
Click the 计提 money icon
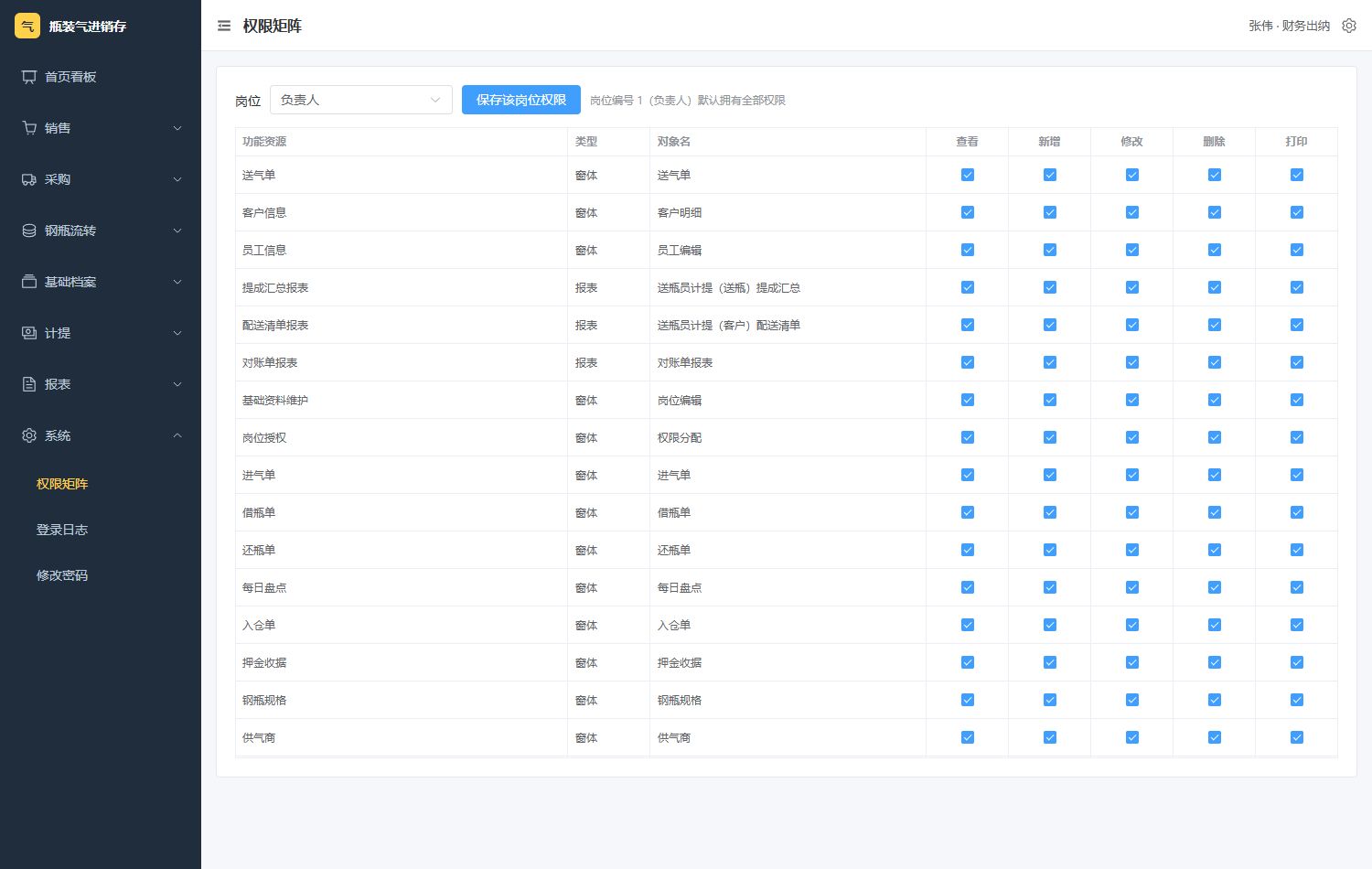click(29, 333)
